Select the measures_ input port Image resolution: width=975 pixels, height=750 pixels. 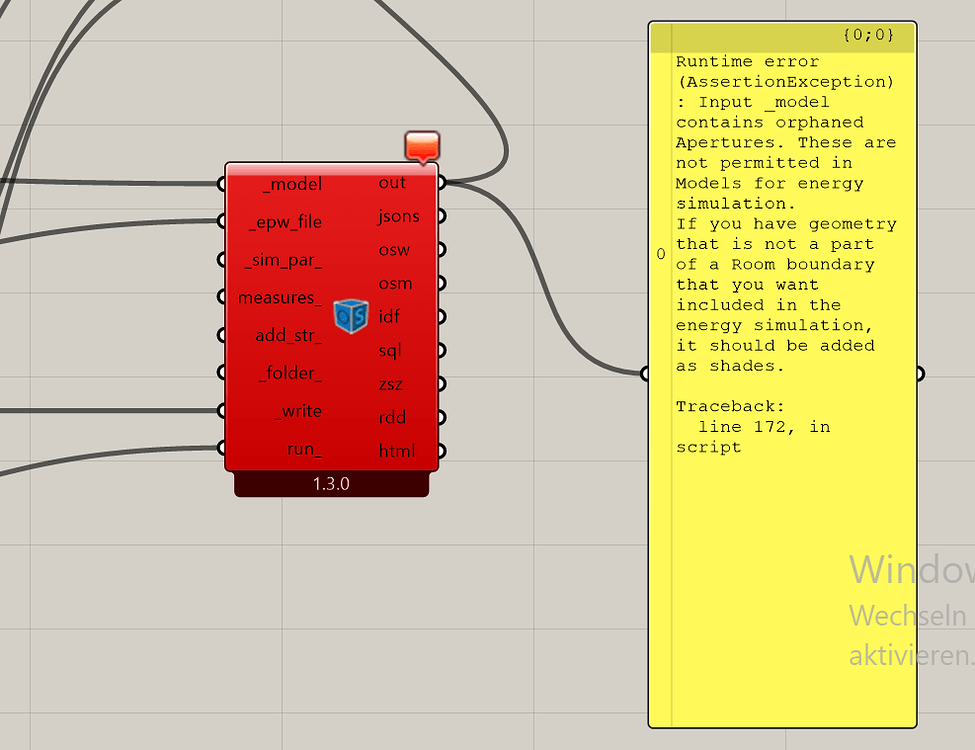[221, 297]
